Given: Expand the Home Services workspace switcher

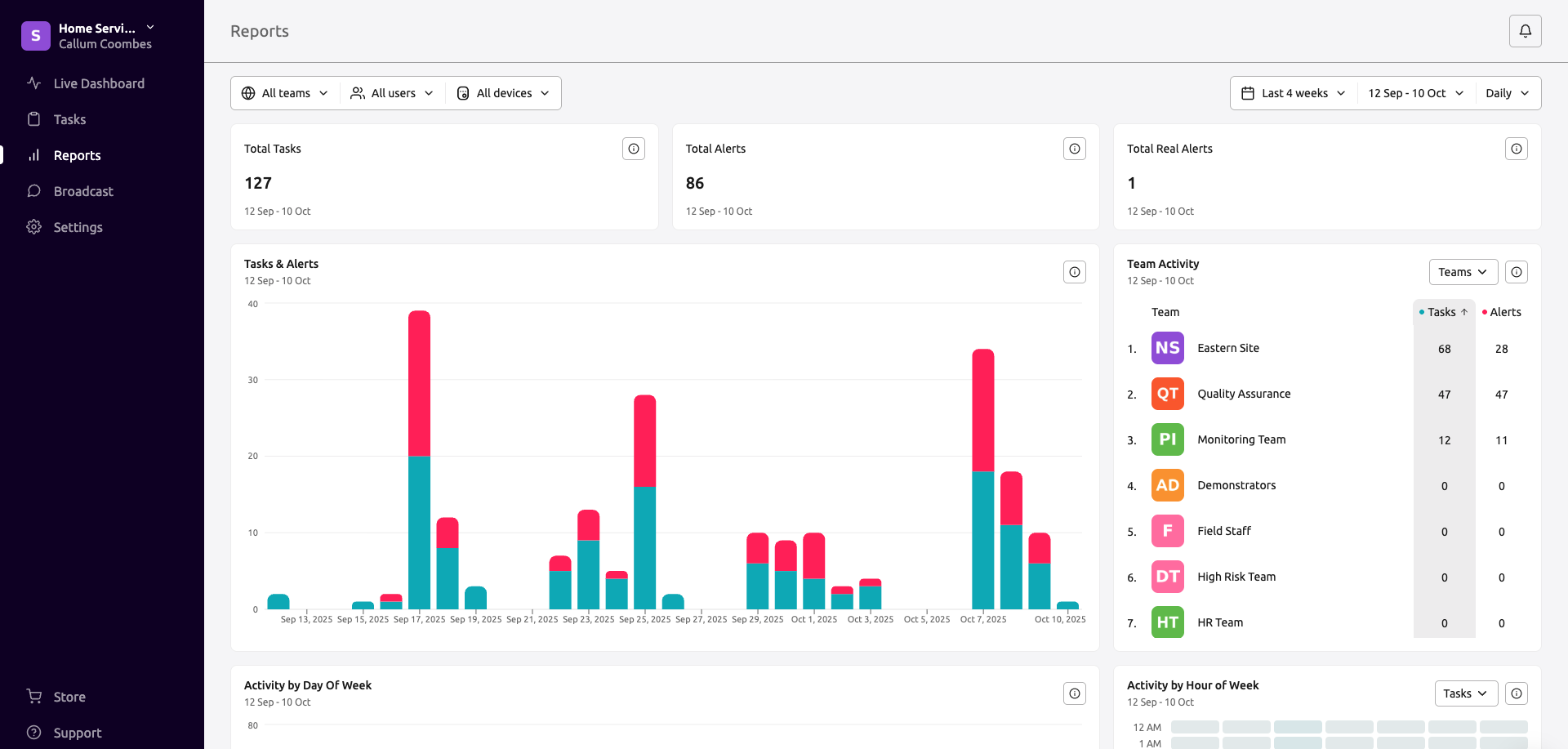Looking at the screenshot, I should point(150,28).
